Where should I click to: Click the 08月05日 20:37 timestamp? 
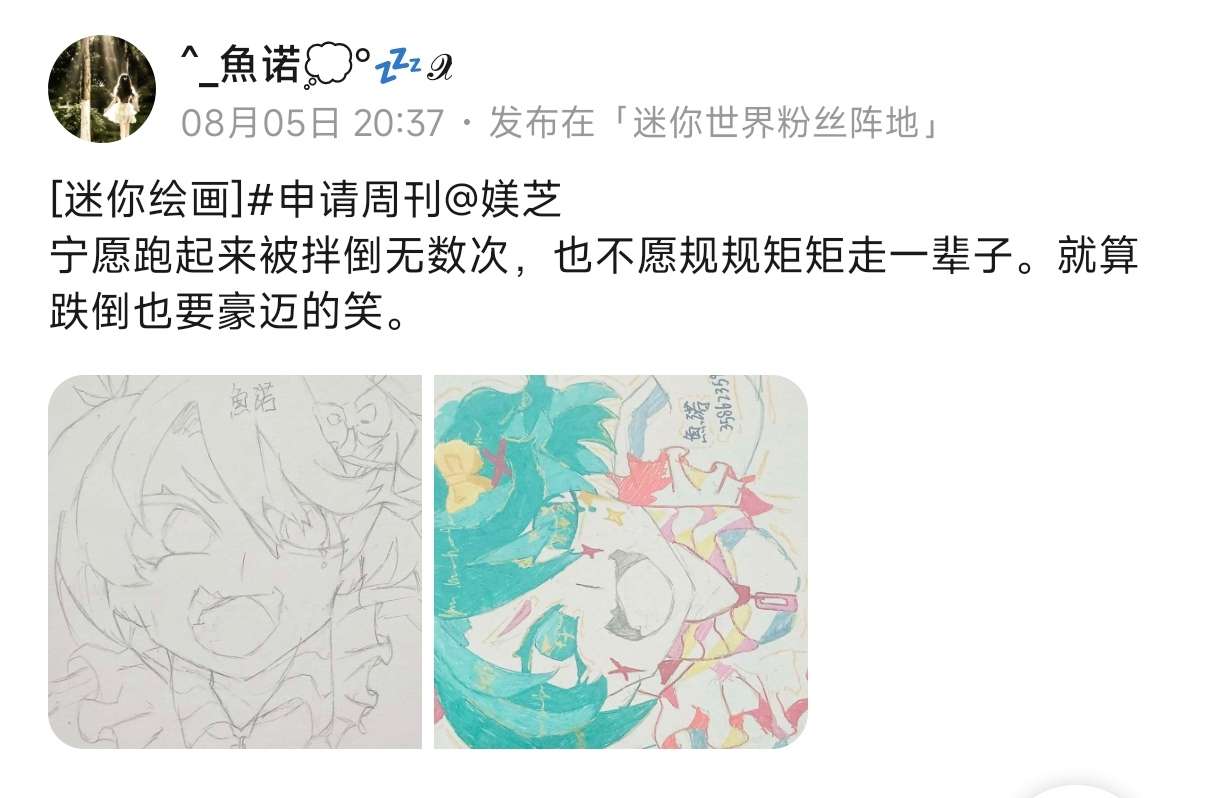[311, 123]
